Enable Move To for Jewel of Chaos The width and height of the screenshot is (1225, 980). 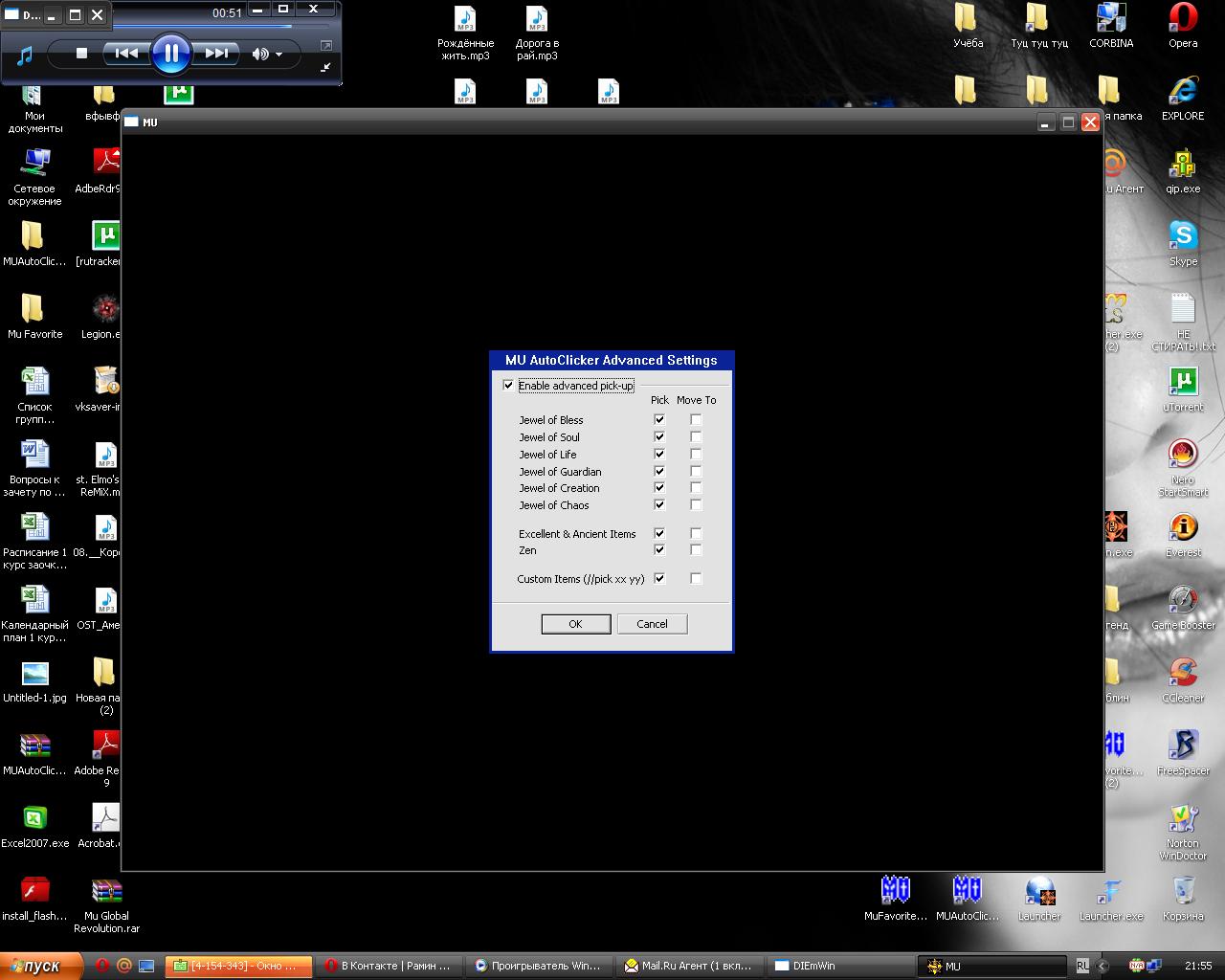point(696,504)
